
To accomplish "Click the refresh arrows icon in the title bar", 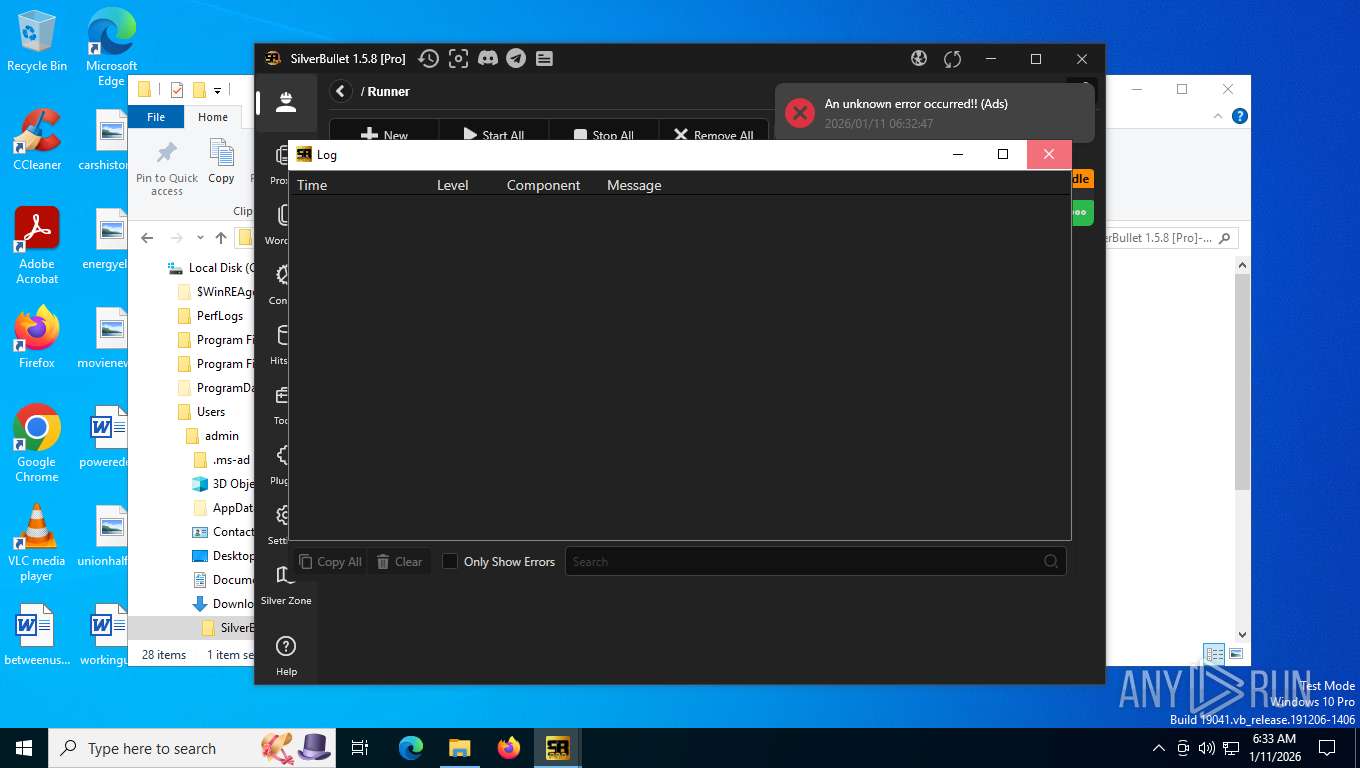I will (952, 59).
